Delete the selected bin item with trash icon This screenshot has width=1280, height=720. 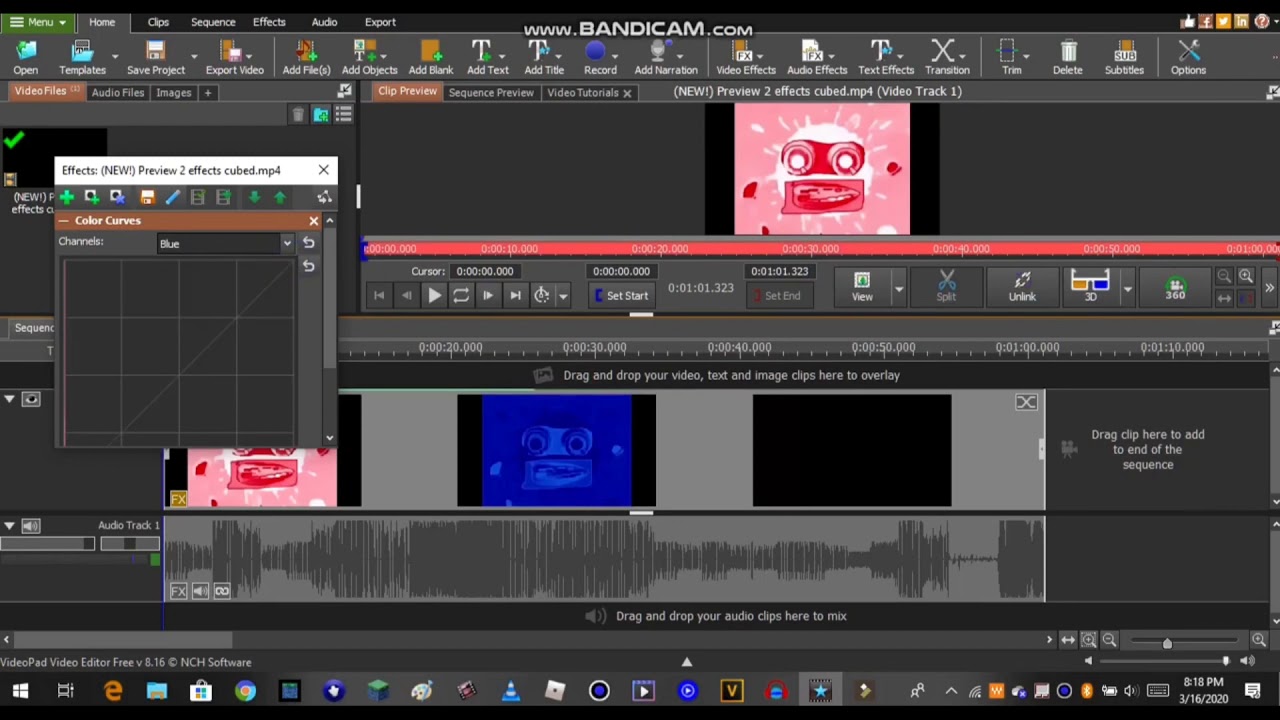pos(297,115)
